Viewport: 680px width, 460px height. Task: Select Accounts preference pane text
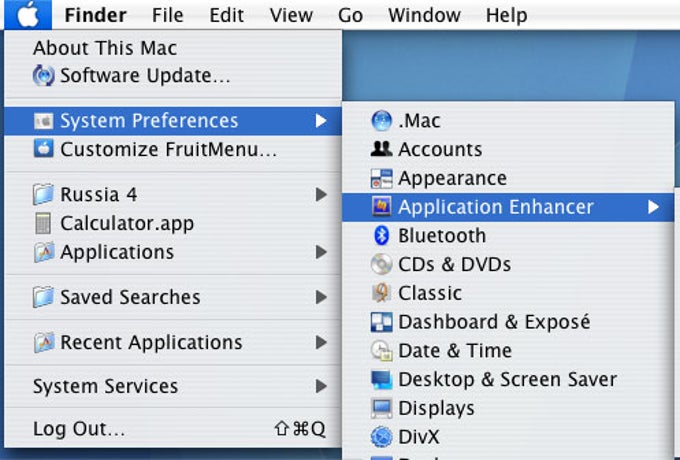(440, 149)
